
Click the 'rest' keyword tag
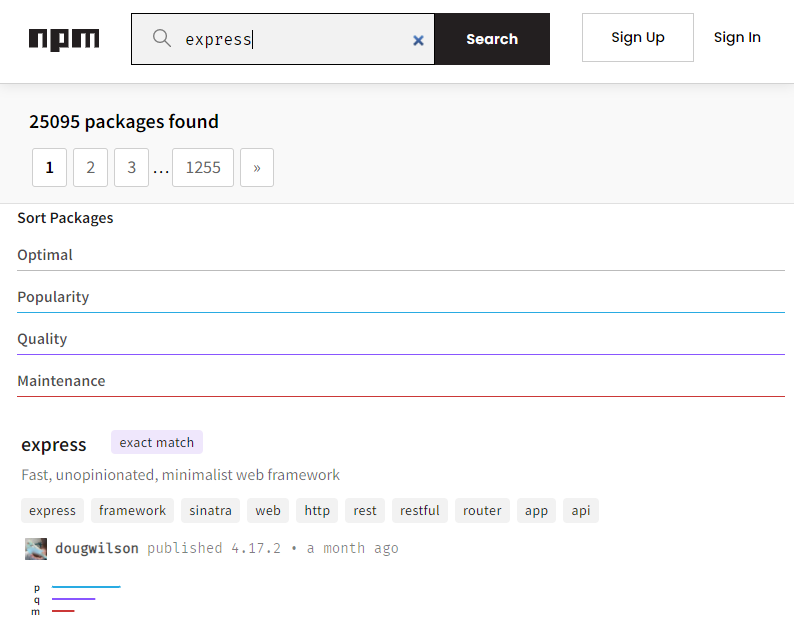point(365,510)
